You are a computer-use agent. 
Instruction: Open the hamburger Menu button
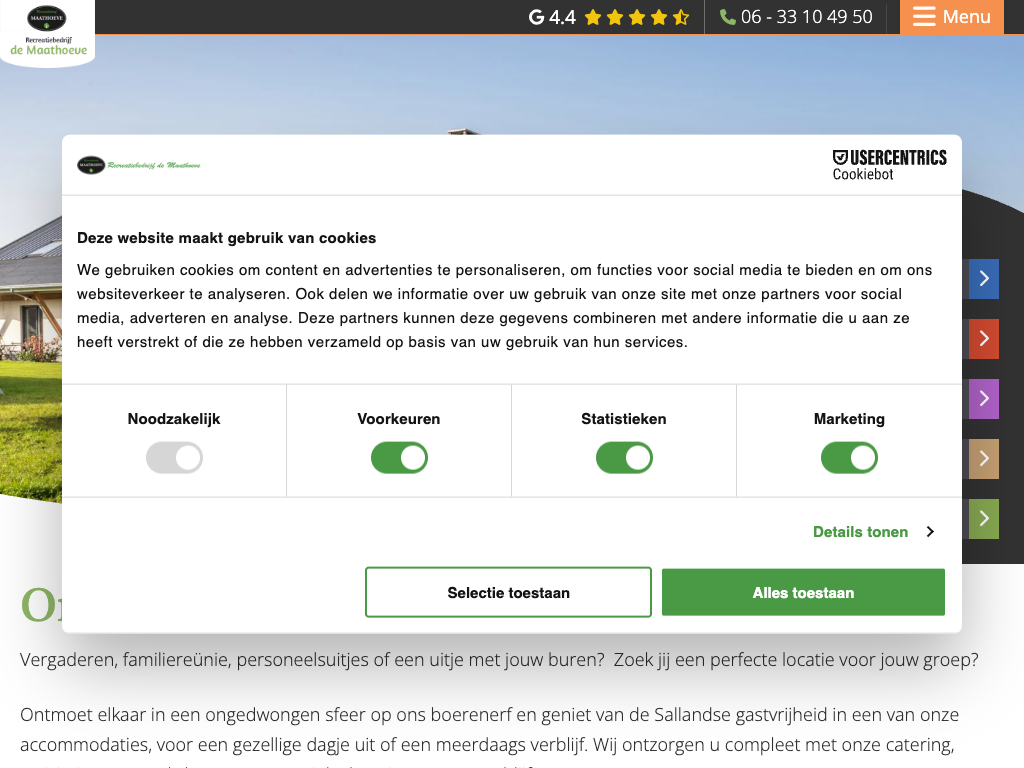click(x=951, y=17)
